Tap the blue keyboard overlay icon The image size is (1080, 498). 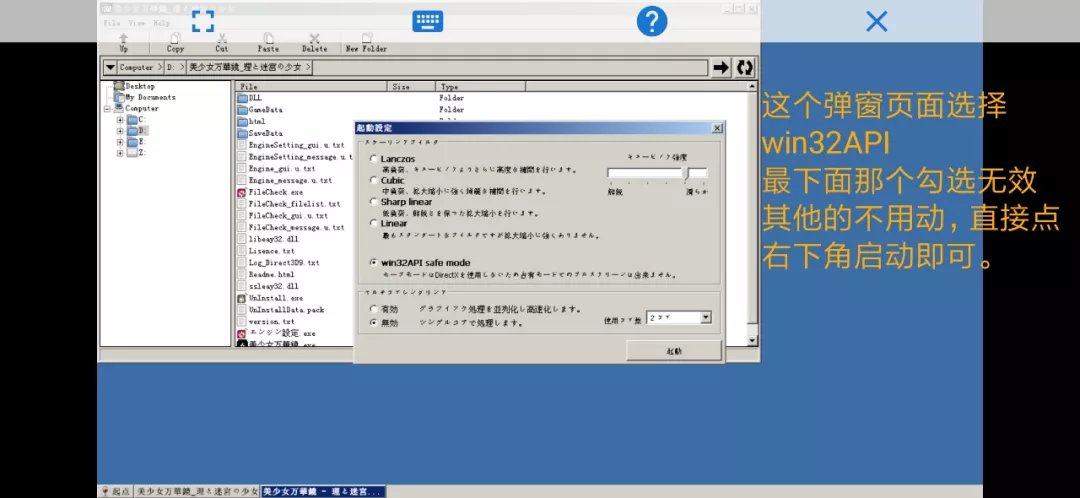428,21
